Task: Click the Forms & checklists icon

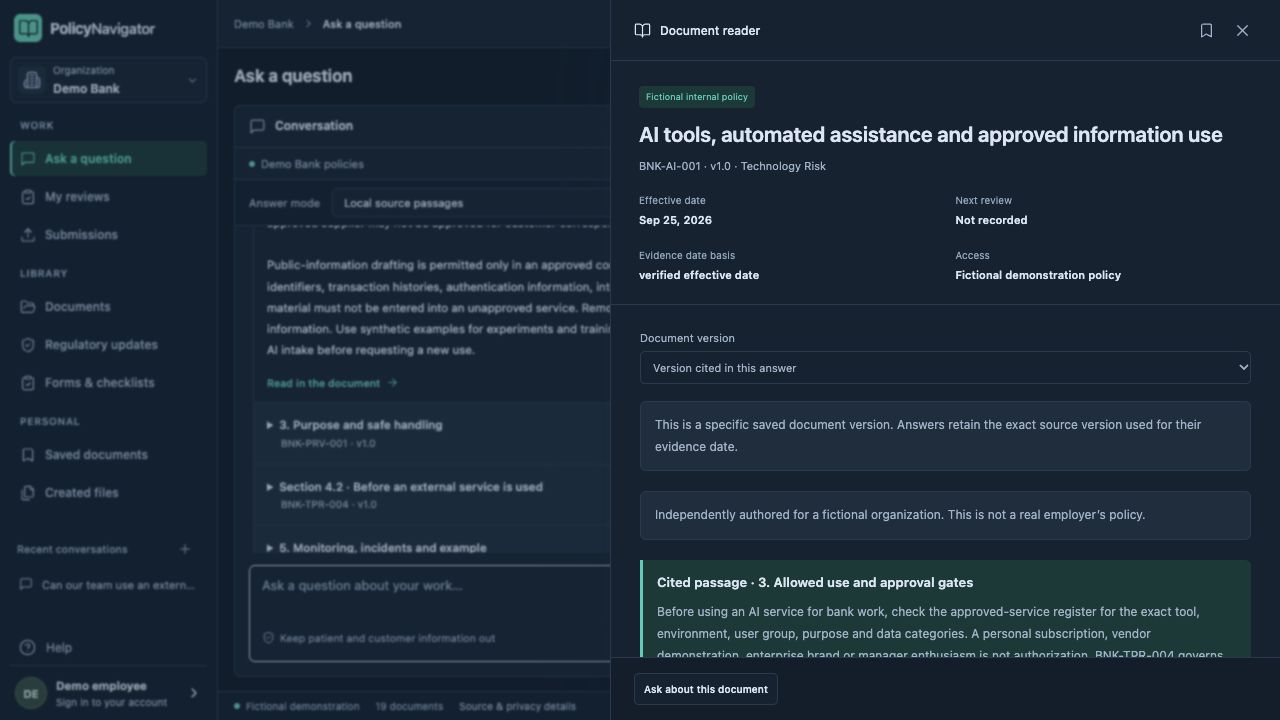Action: pyautogui.click(x=28, y=383)
